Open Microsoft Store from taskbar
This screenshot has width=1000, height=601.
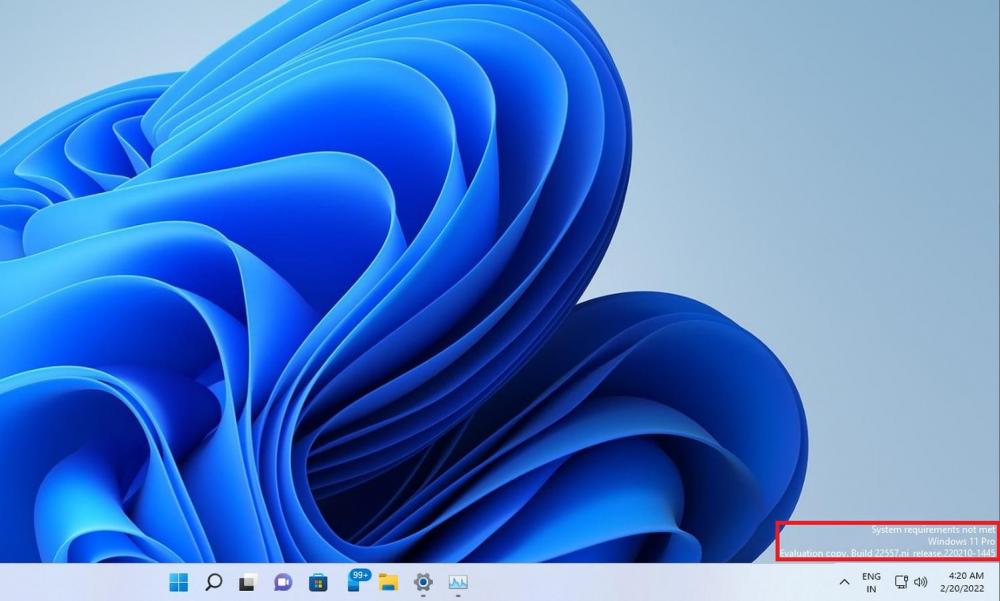pyautogui.click(x=317, y=582)
